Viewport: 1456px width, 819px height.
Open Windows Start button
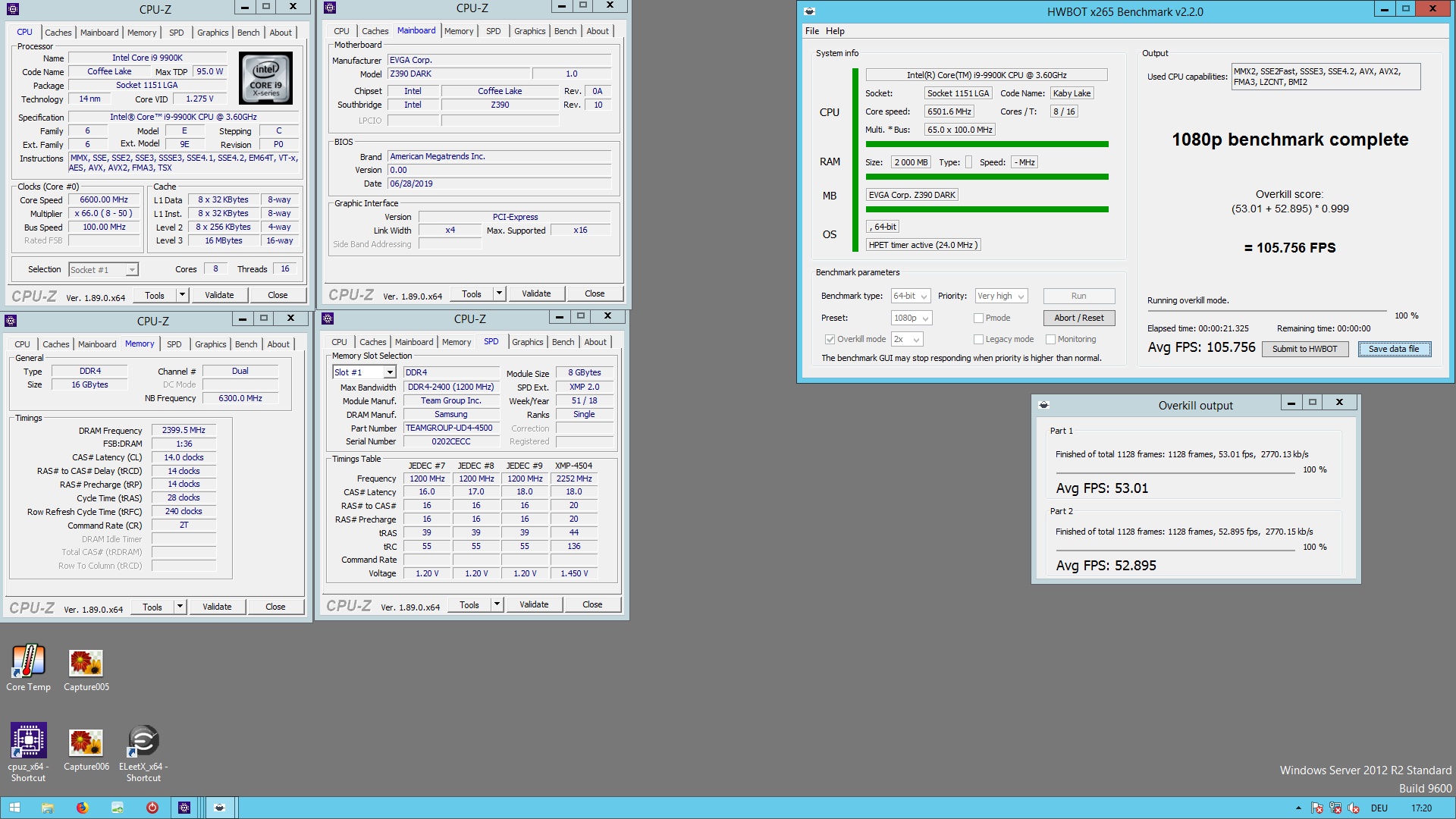pos(16,808)
